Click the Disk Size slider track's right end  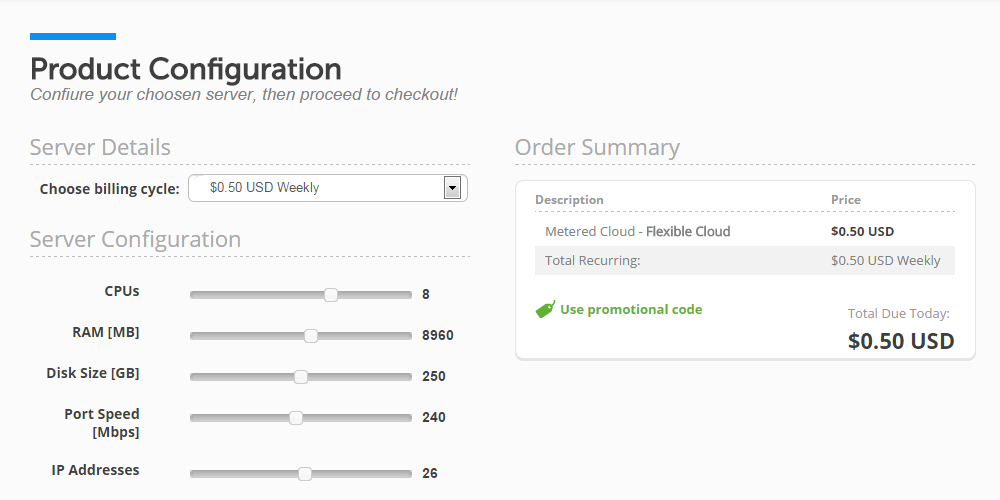click(408, 377)
